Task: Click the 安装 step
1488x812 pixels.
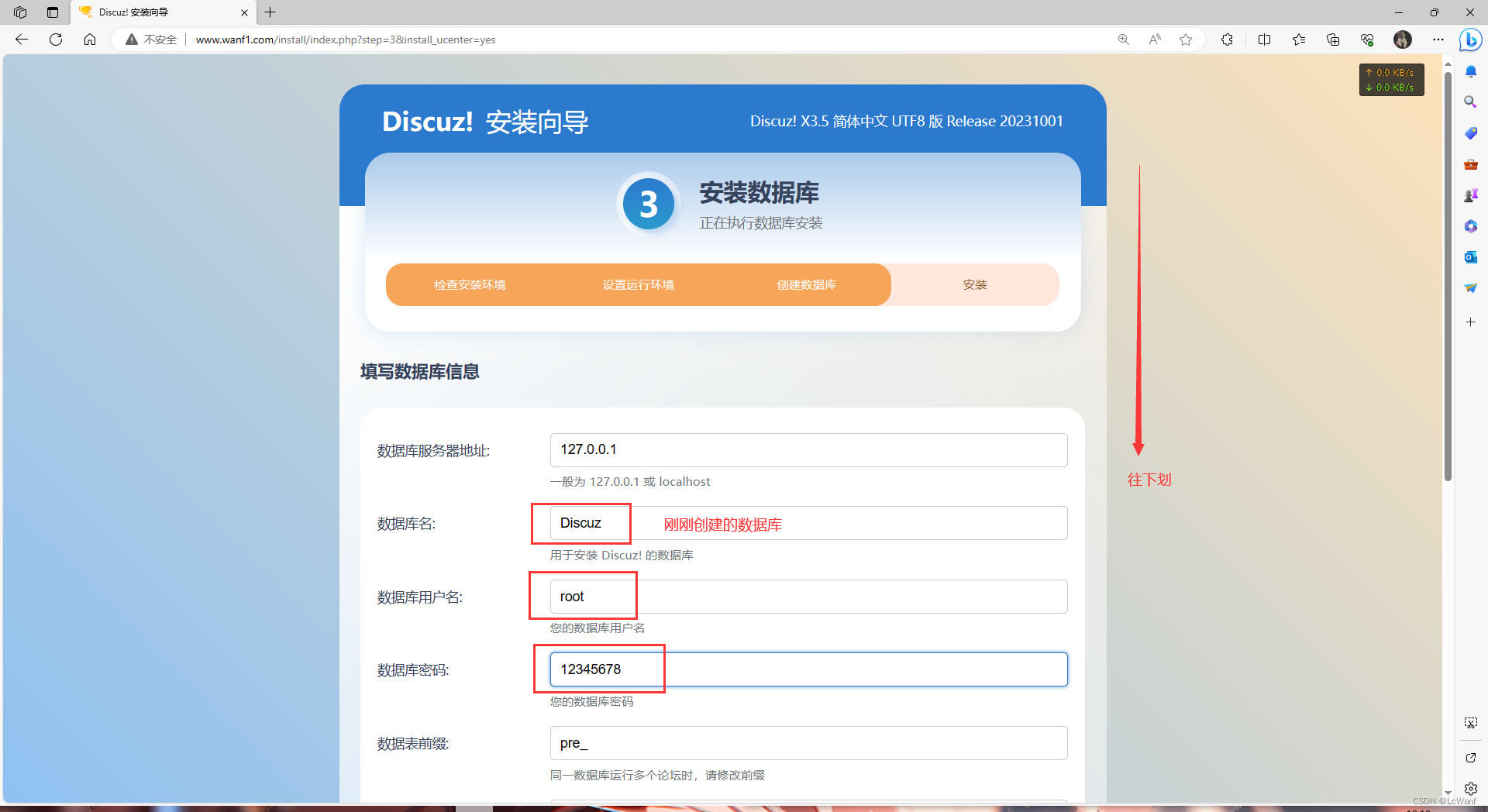Action: coord(975,285)
